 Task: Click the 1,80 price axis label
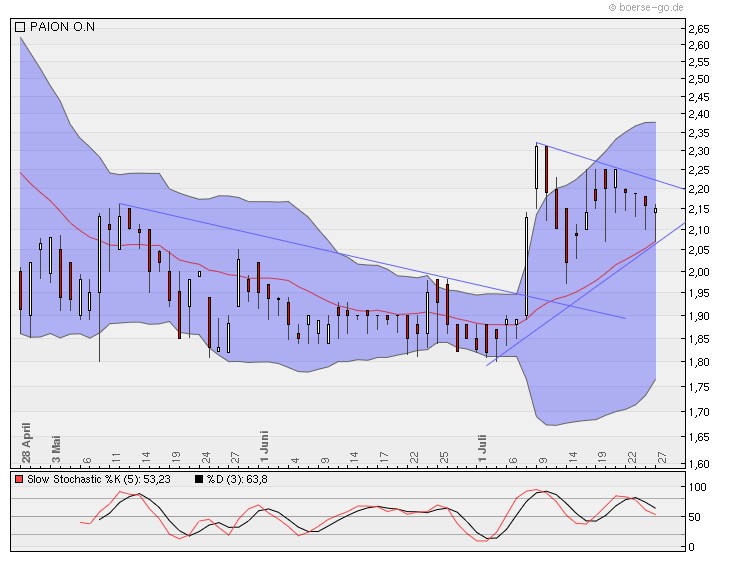click(699, 362)
